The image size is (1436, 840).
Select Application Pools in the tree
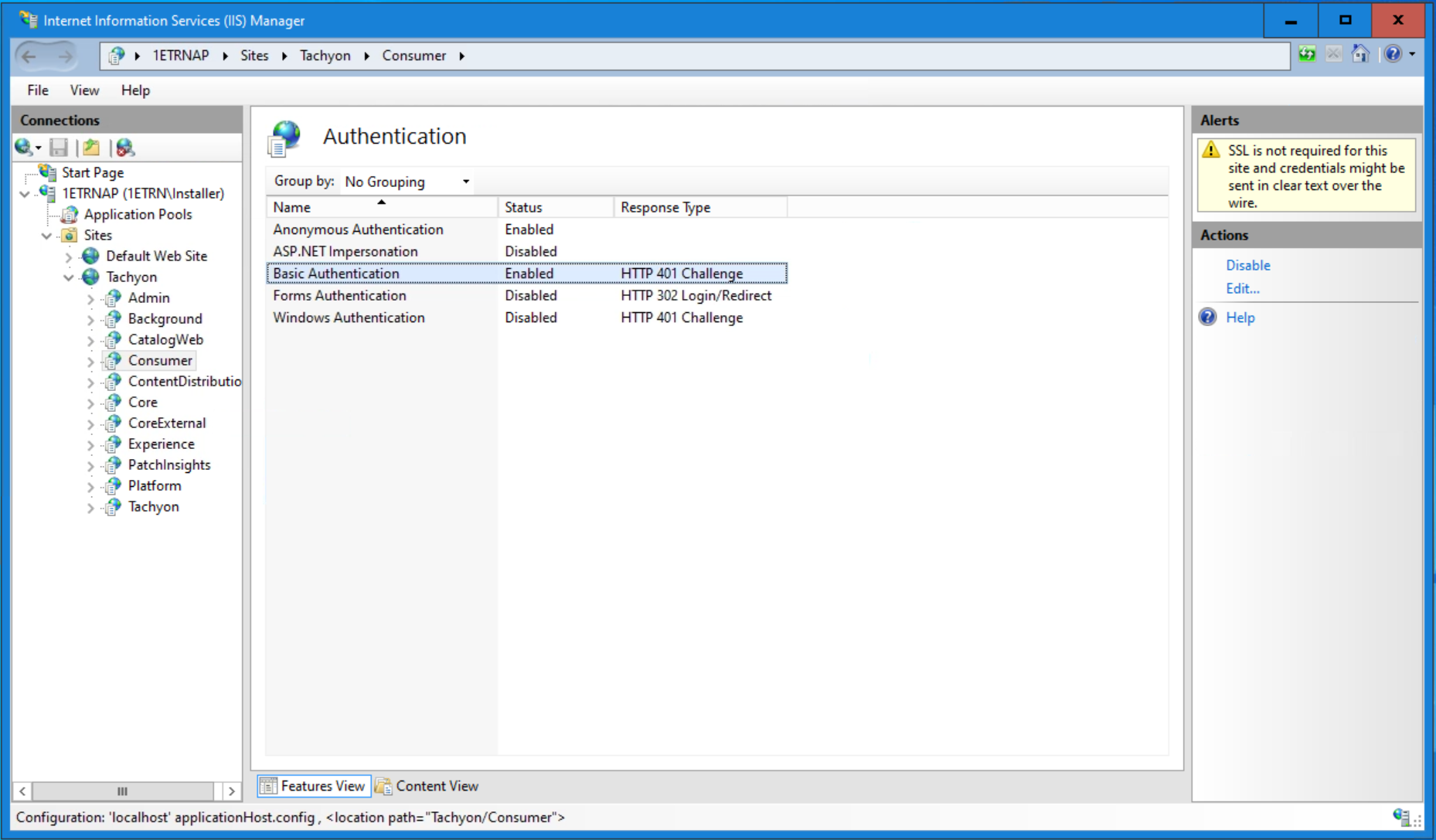tap(138, 214)
